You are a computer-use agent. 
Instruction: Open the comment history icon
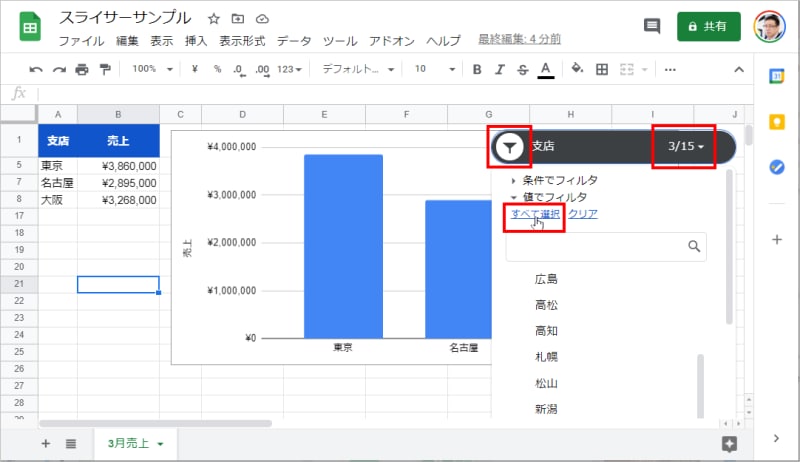(x=652, y=26)
